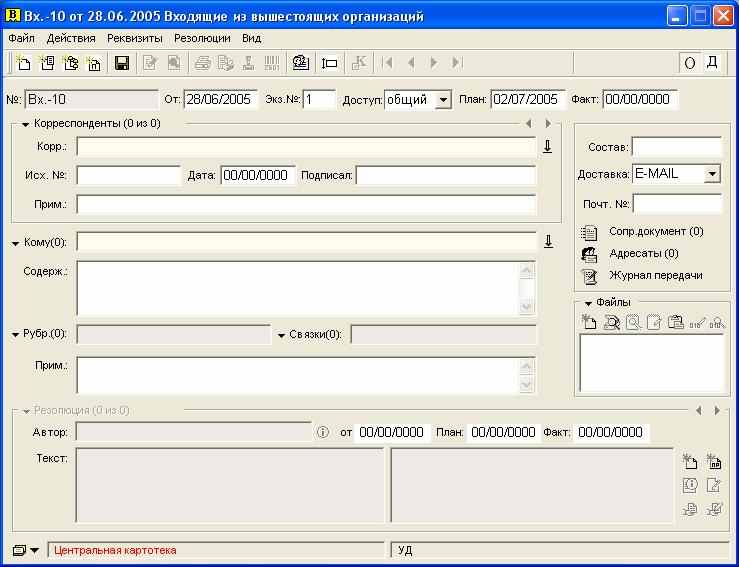
Task: Show next resolution with right arrow
Action: [x=717, y=411]
